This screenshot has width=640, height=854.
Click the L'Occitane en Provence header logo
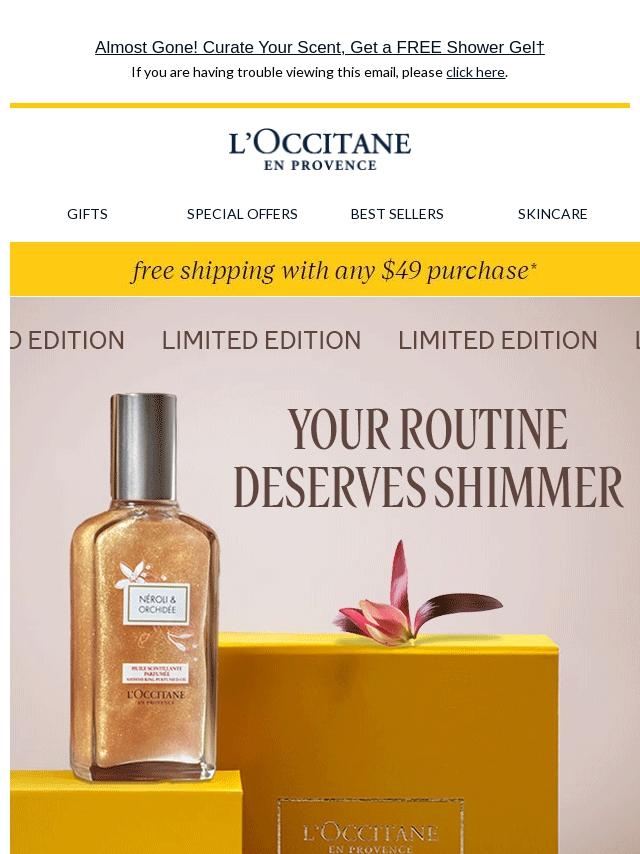click(x=320, y=151)
